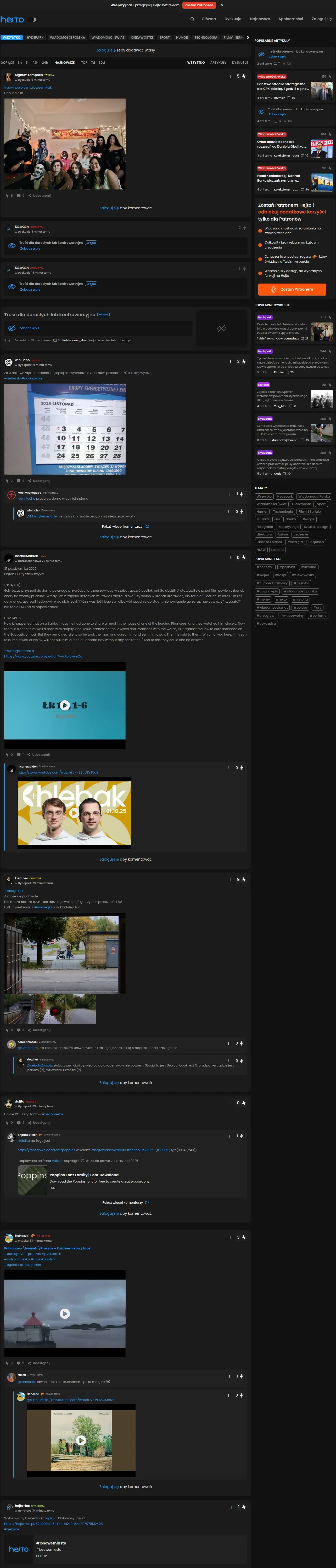336x1568 pixels.
Task: Reveal Kolekcjoner_dusz hidden article eye icon
Action: pos(11,328)
